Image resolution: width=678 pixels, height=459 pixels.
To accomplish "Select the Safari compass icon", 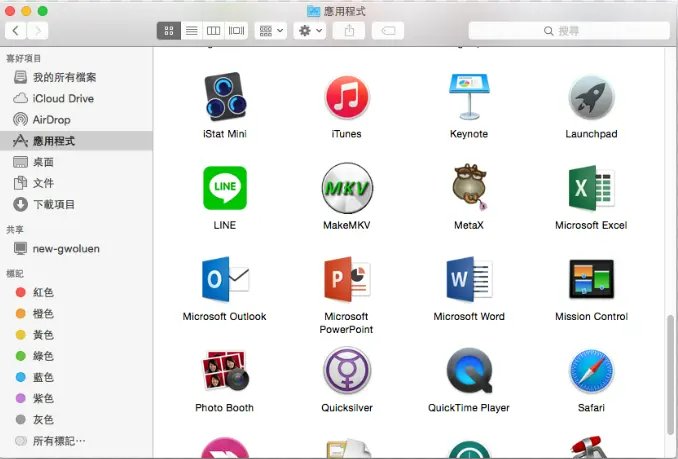I will (x=591, y=371).
